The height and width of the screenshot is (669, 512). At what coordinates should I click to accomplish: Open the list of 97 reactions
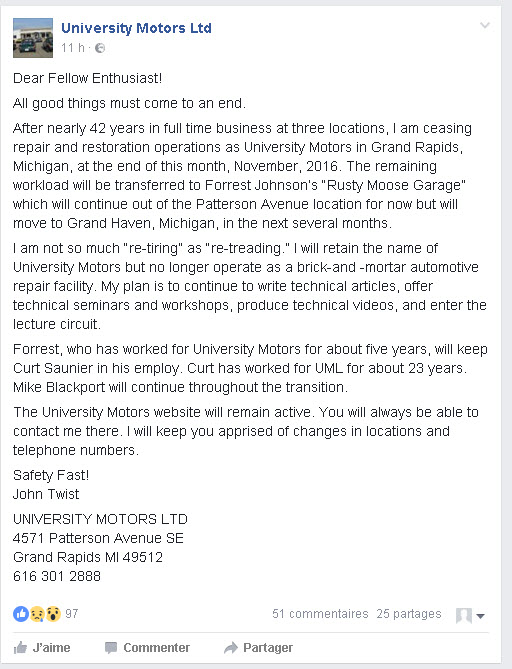pyautogui.click(x=71, y=614)
